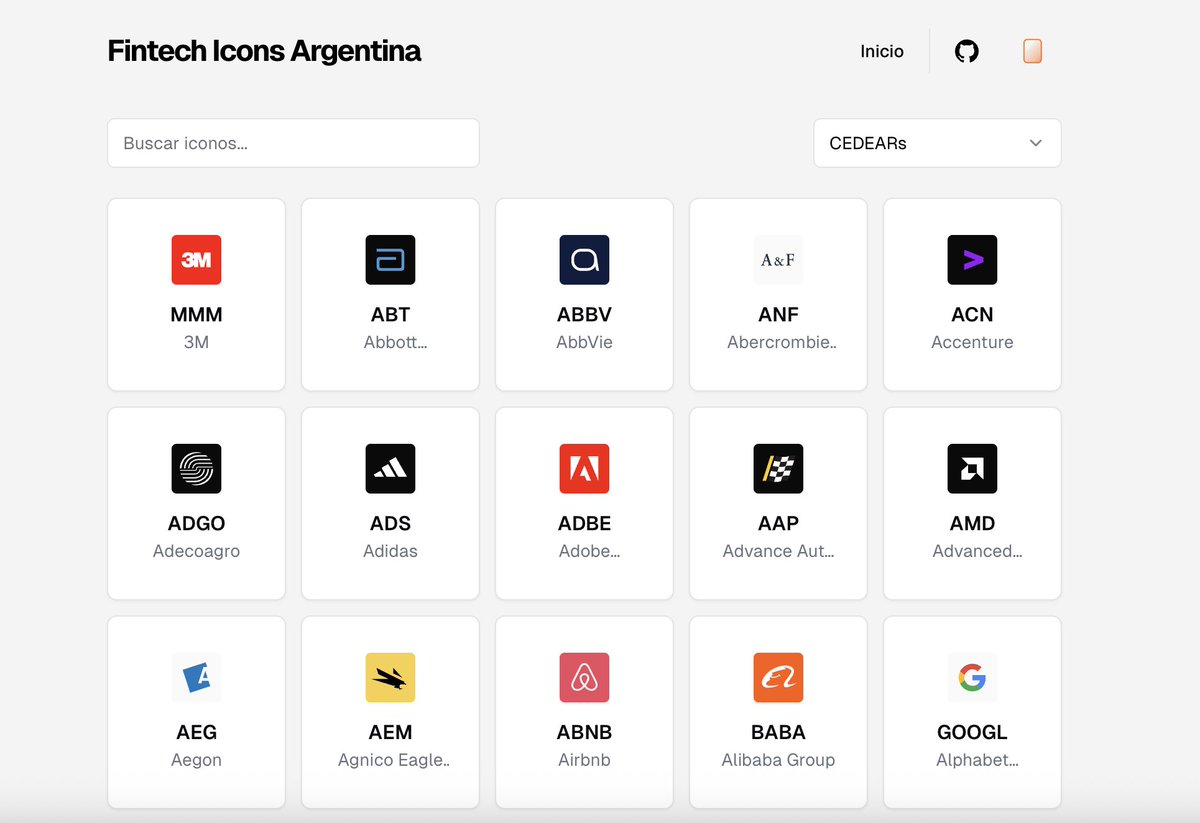Select the AMD logo icon
Screen dimensions: 1200x823
tap(972, 469)
